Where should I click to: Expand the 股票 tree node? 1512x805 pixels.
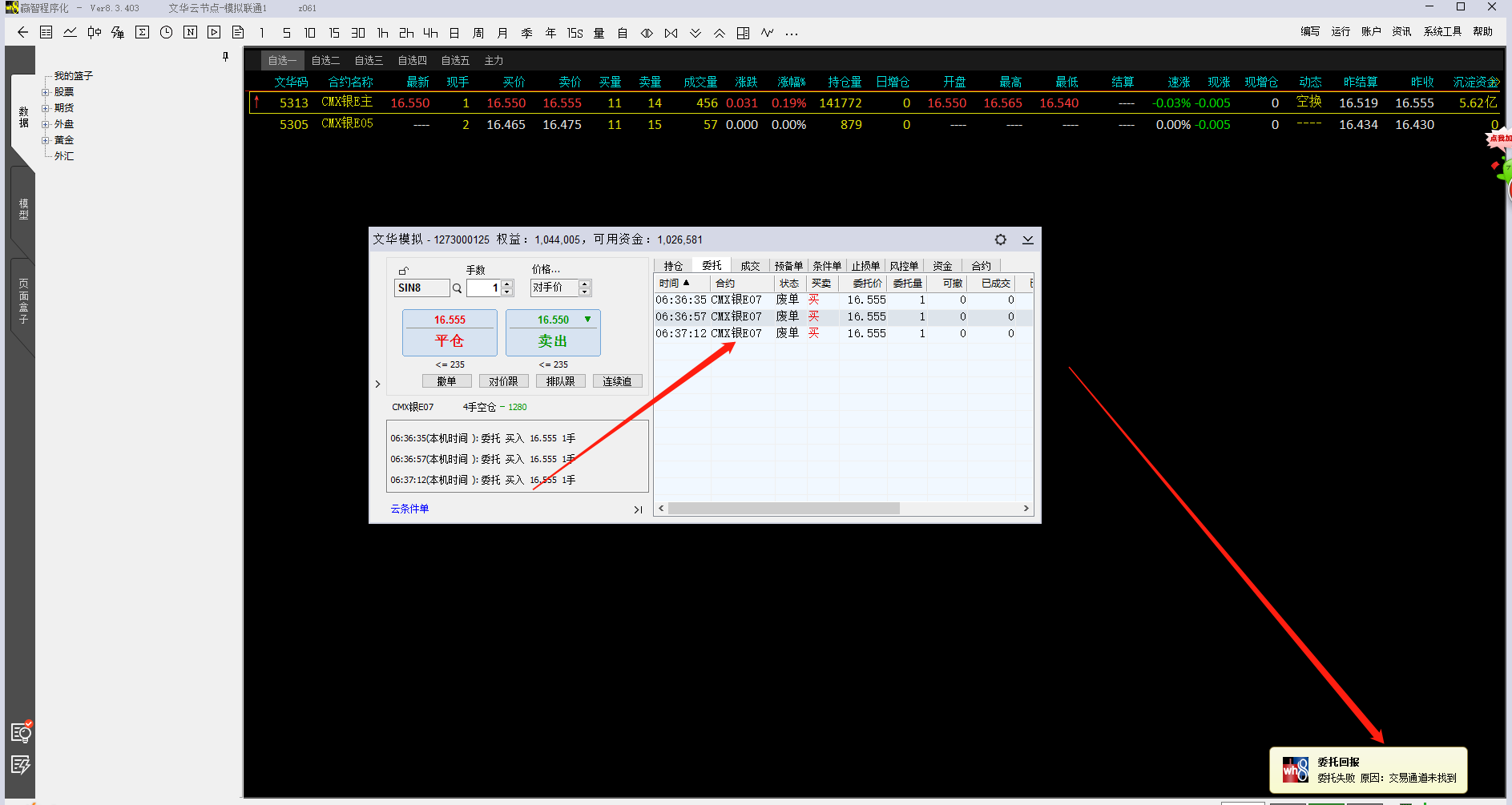coord(46,92)
